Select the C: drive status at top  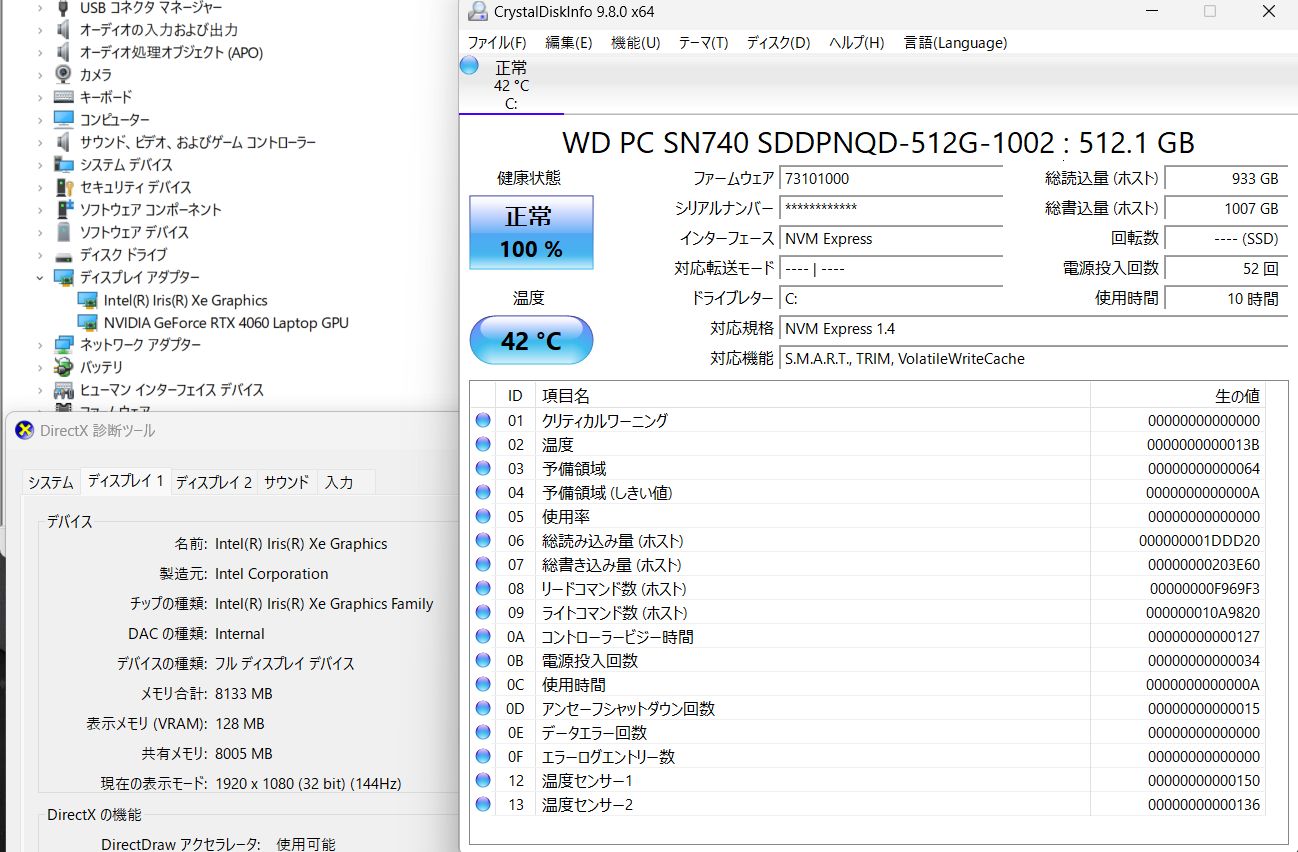(511, 86)
